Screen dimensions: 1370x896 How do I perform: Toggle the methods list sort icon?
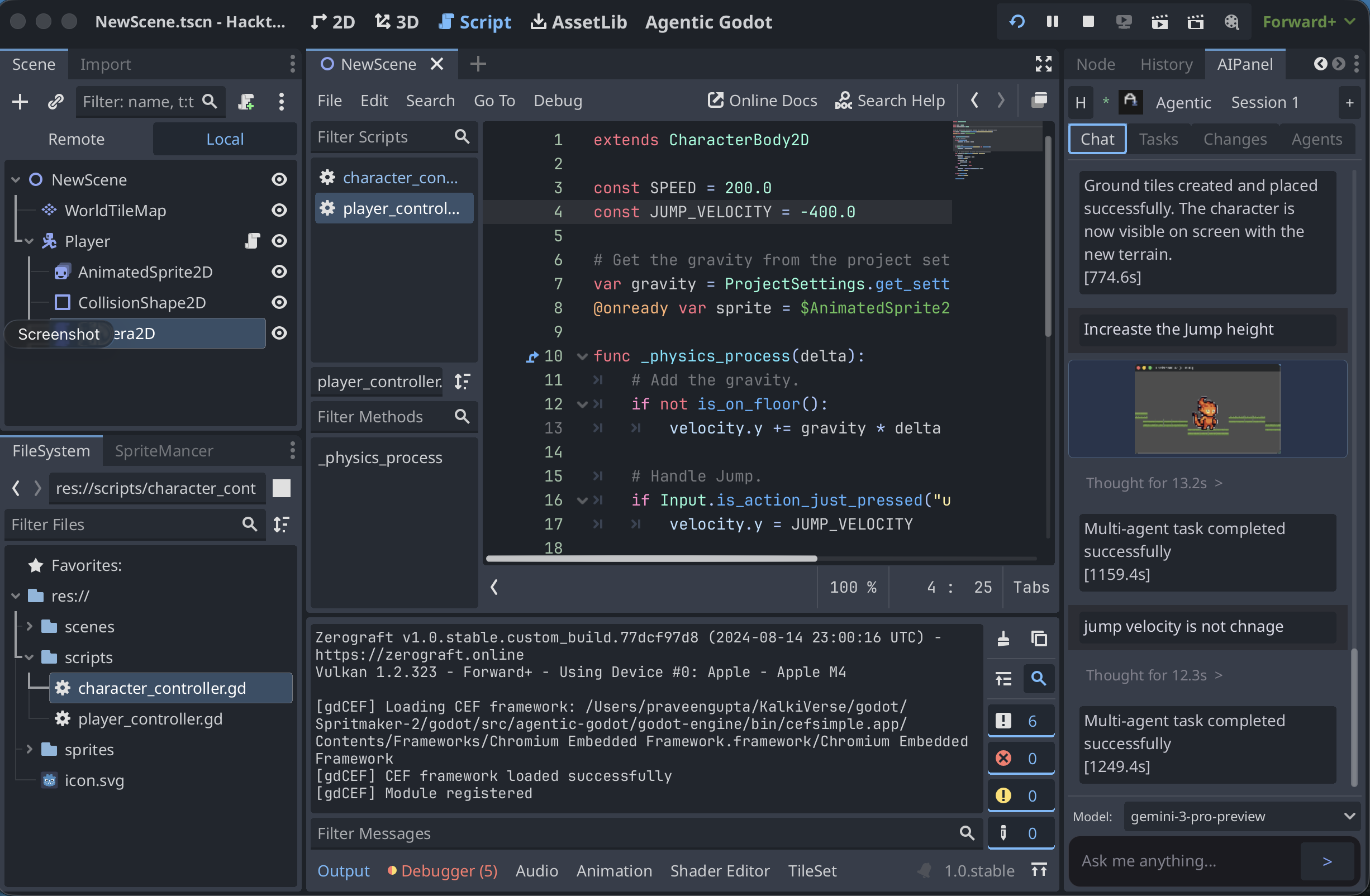pos(462,382)
